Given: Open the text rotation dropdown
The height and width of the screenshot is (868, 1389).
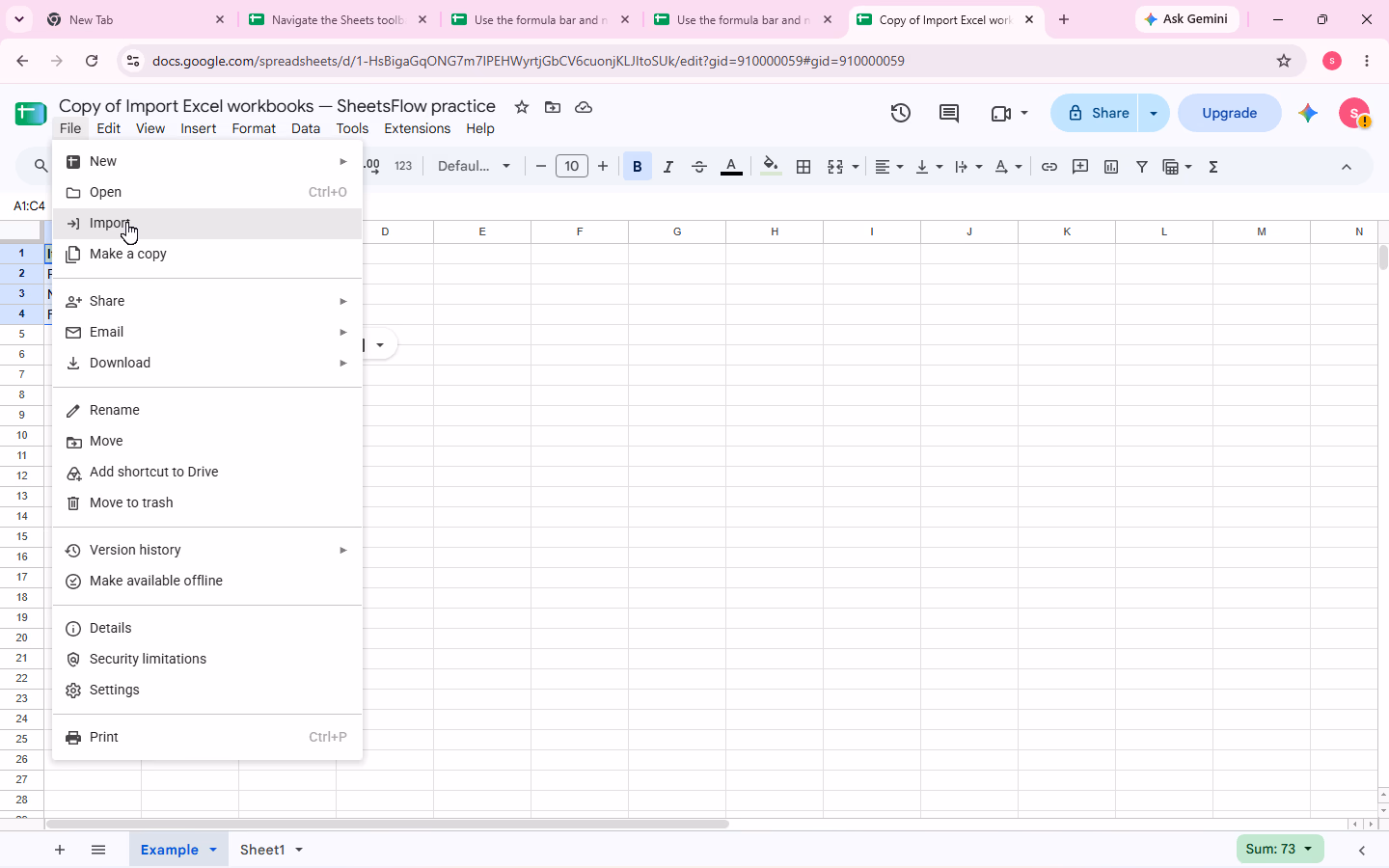Looking at the screenshot, I should coord(1008,167).
